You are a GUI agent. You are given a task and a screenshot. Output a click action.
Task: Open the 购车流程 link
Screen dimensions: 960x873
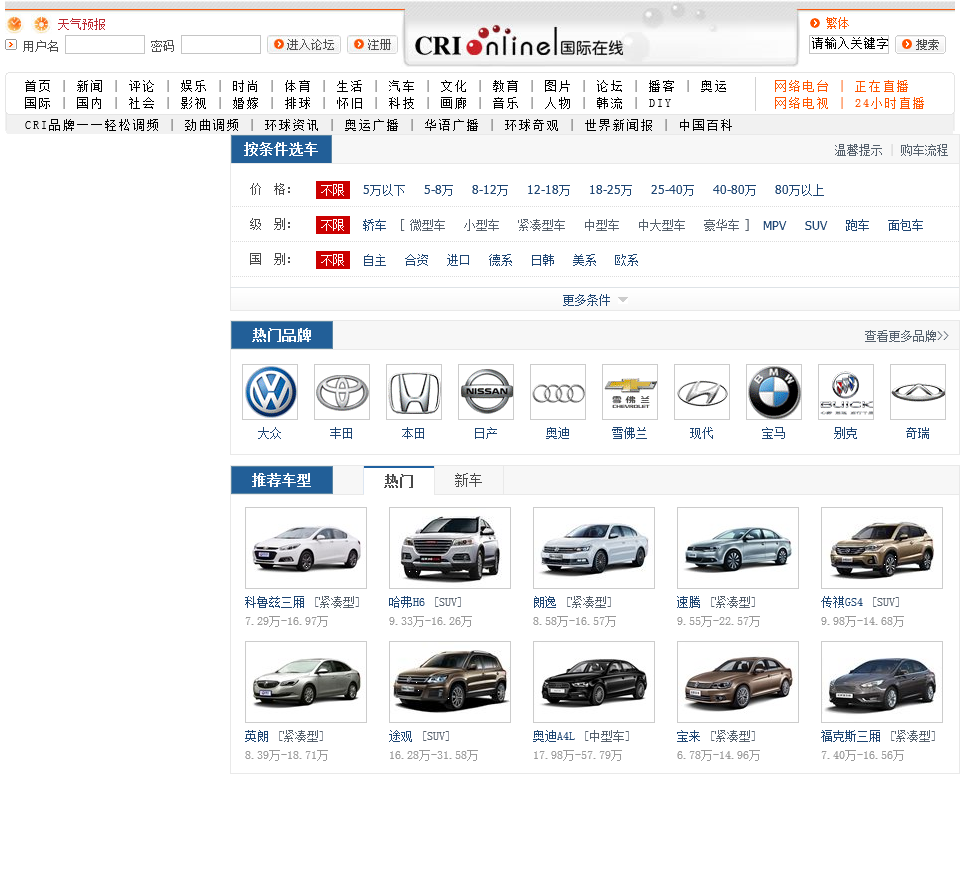924,150
